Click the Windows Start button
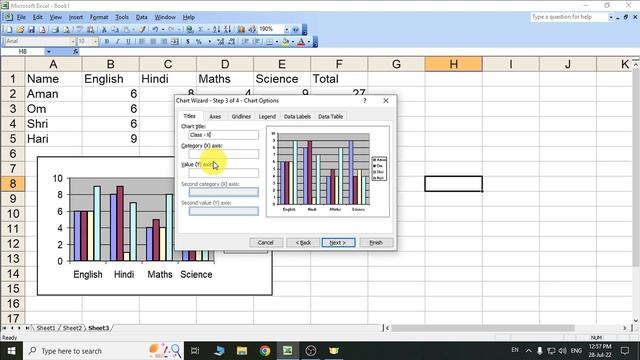Screen dimensions: 640x360 [x=11, y=351]
